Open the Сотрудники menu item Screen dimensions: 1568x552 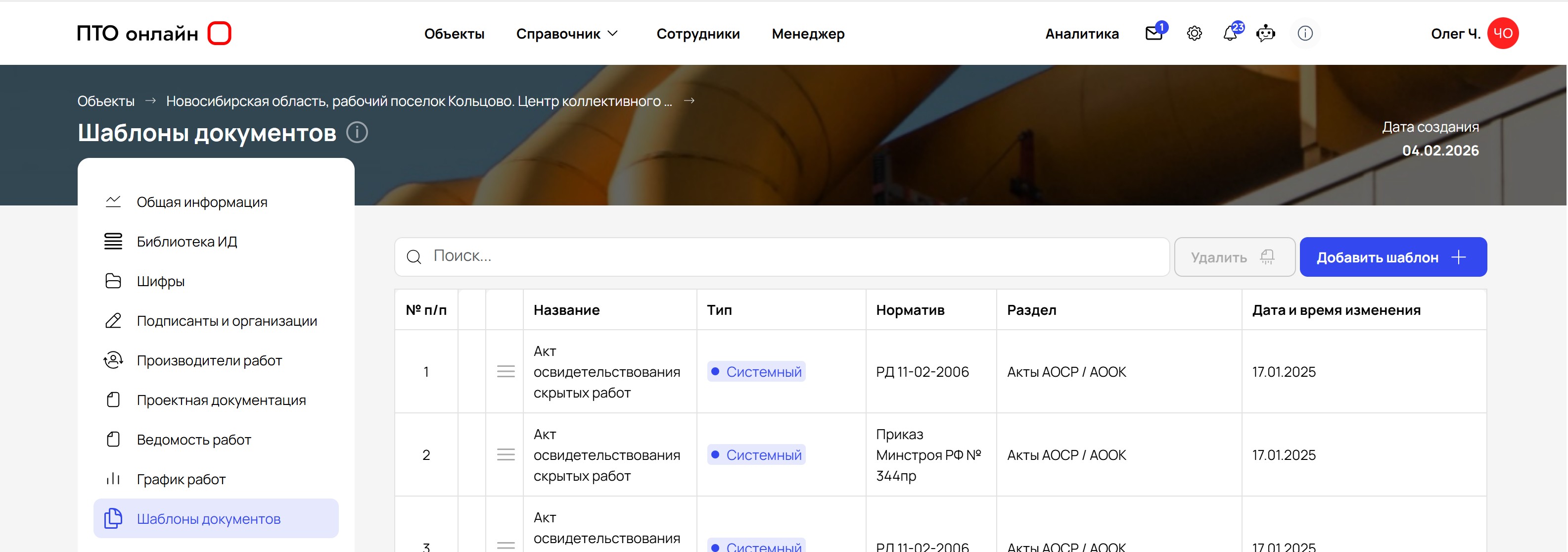pyautogui.click(x=698, y=34)
